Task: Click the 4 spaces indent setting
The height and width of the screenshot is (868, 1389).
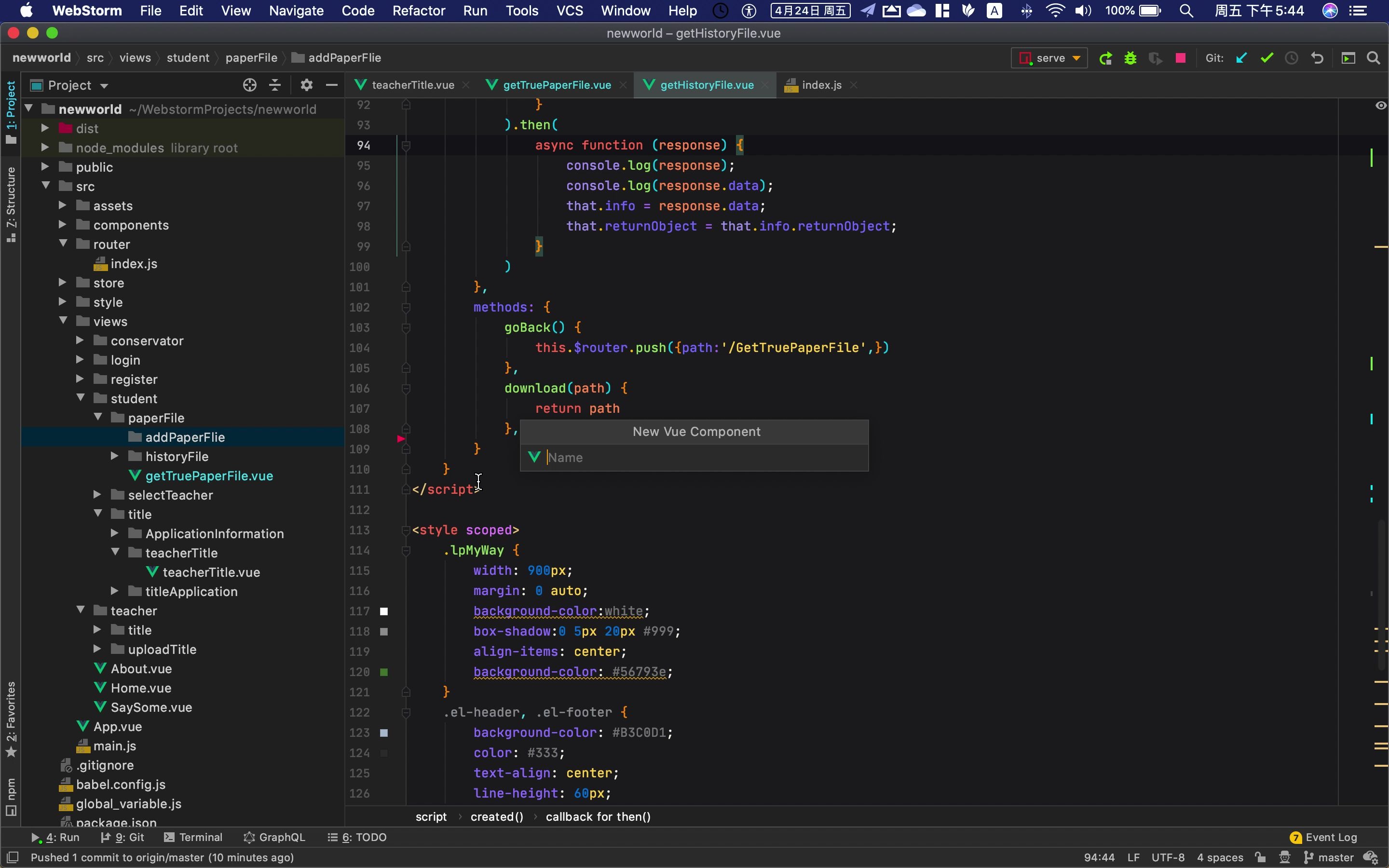Action: (x=1220, y=858)
